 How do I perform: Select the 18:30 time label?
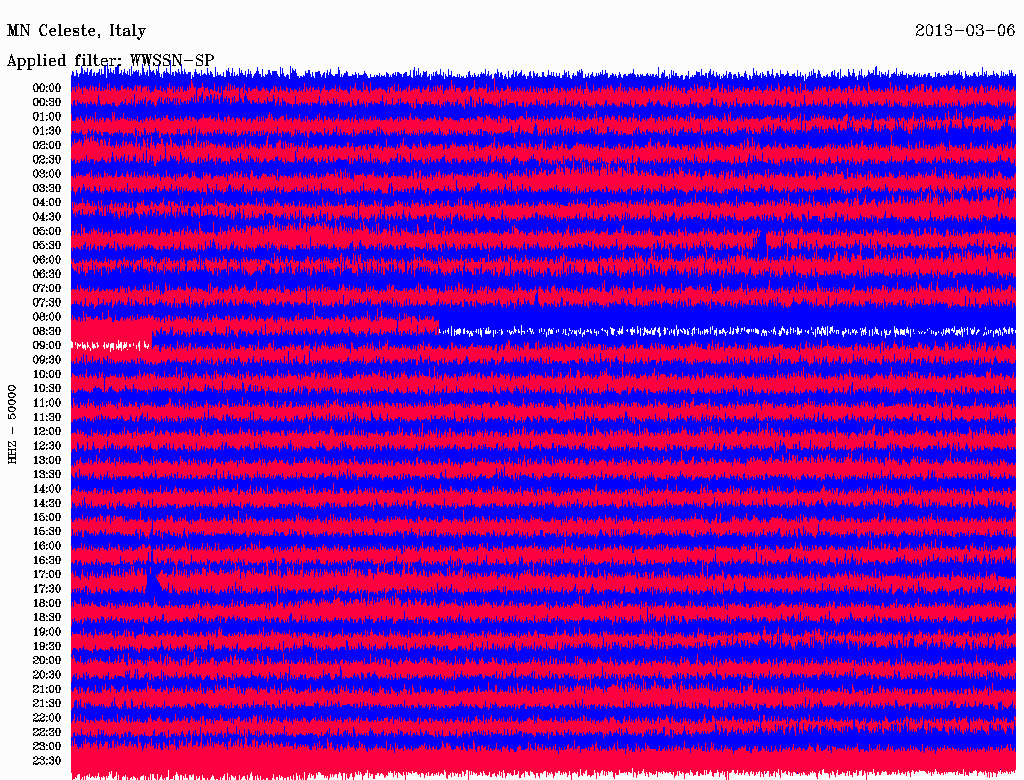click(47, 617)
